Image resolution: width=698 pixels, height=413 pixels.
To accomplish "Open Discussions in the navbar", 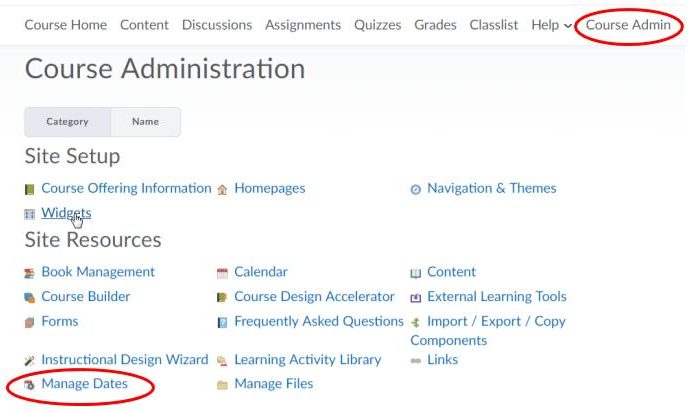I will [217, 25].
